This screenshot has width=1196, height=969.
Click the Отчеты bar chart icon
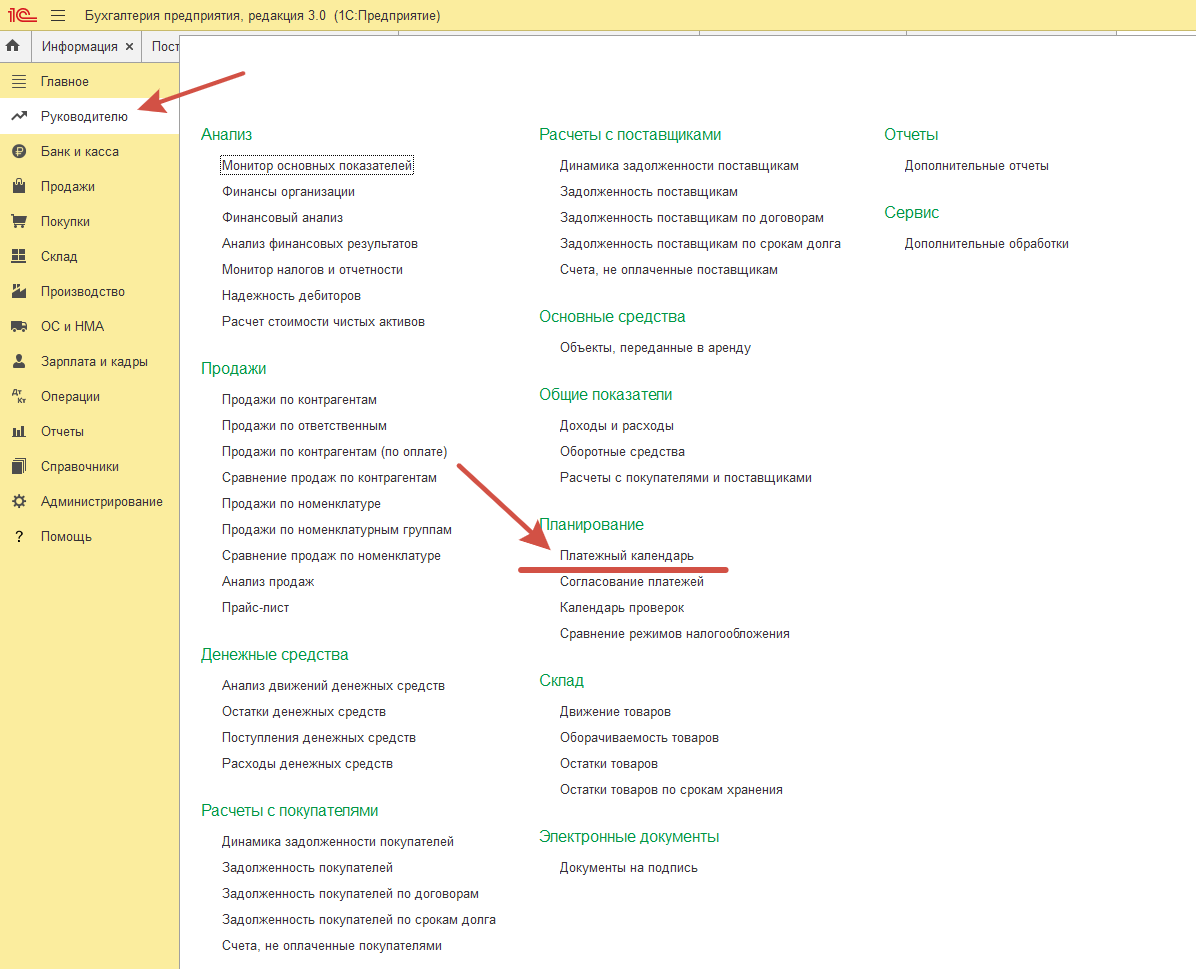19,431
